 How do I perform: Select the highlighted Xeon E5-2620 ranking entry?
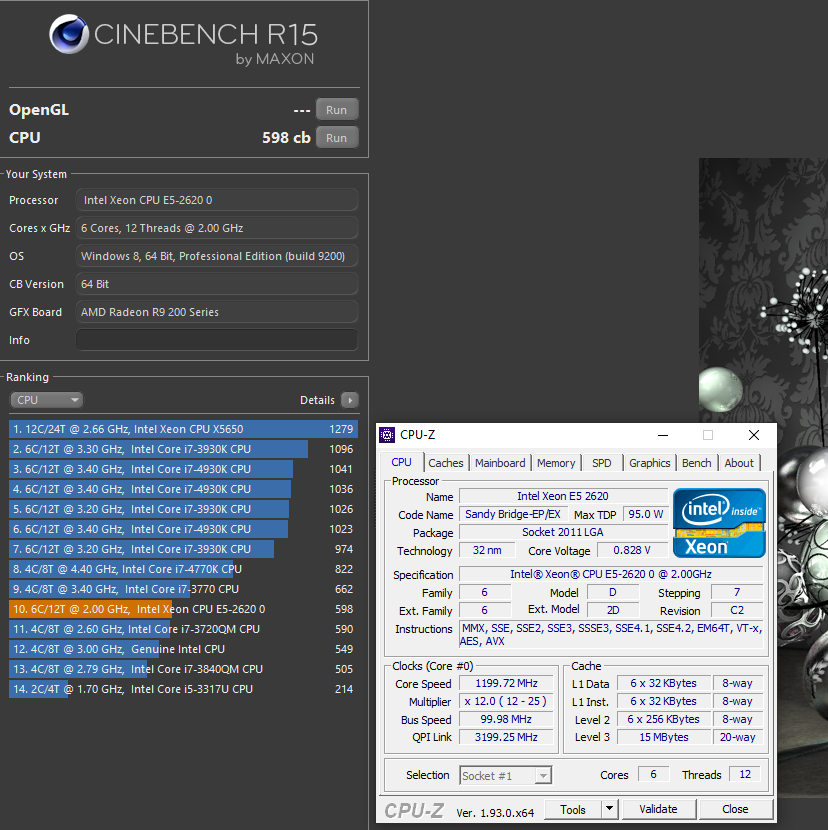(x=183, y=609)
